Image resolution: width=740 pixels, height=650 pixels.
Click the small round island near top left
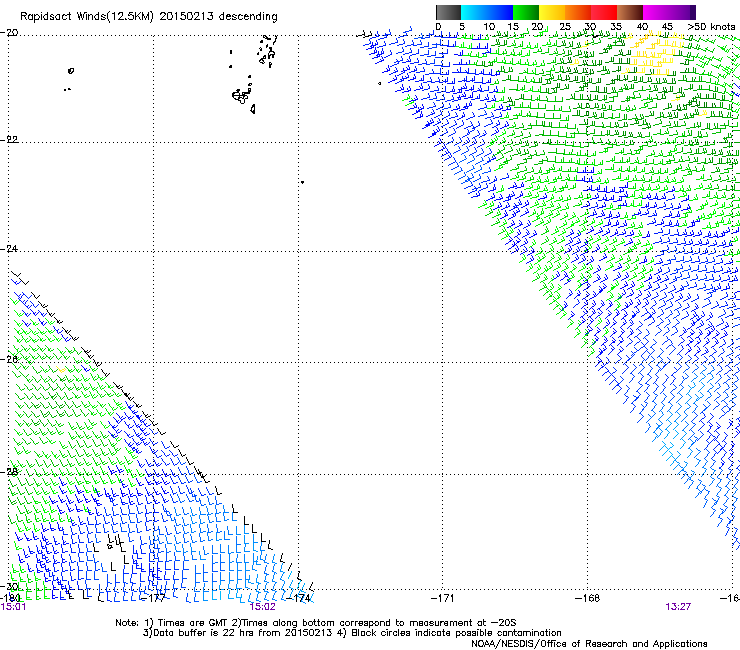(x=71, y=71)
